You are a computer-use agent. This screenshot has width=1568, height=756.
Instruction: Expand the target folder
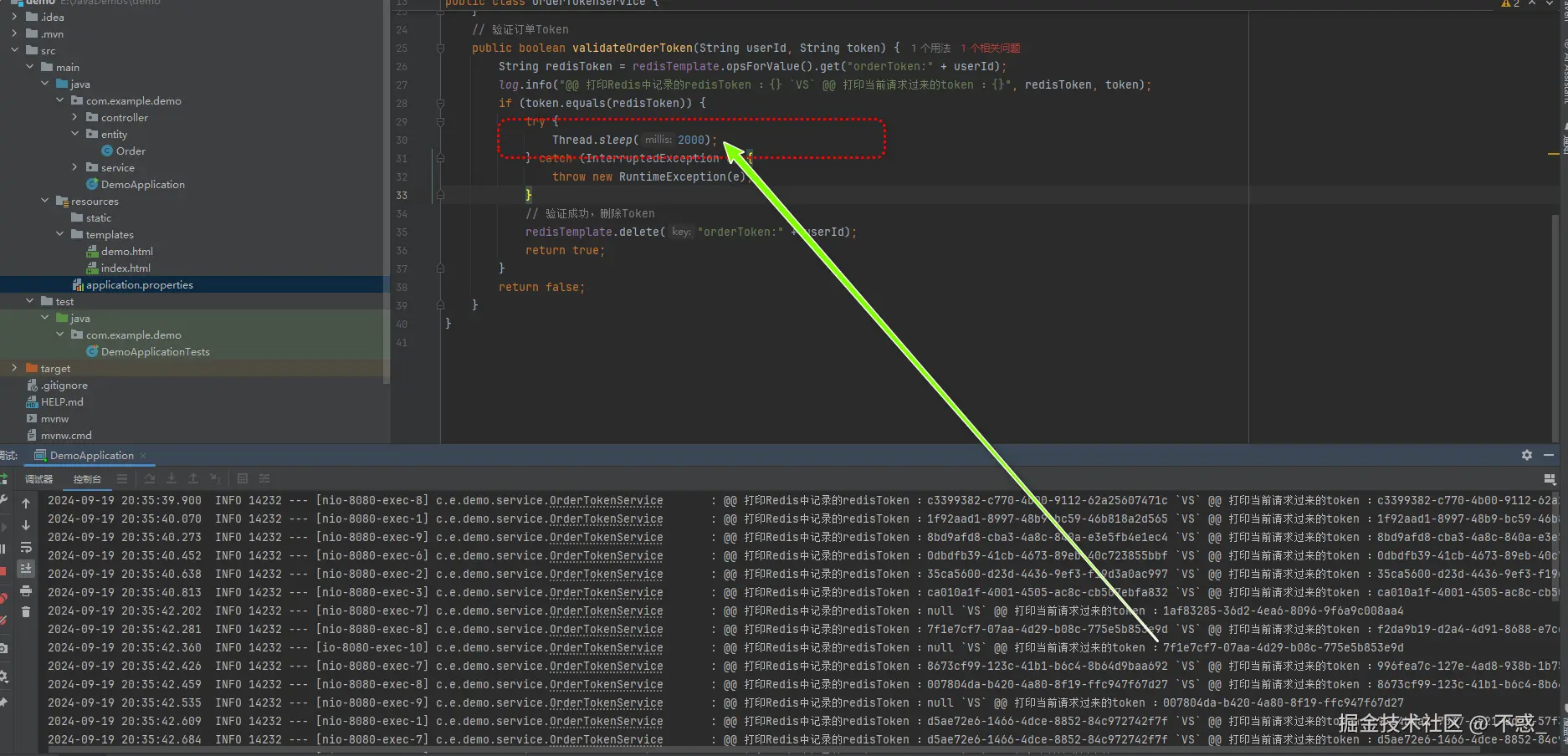tap(14, 368)
